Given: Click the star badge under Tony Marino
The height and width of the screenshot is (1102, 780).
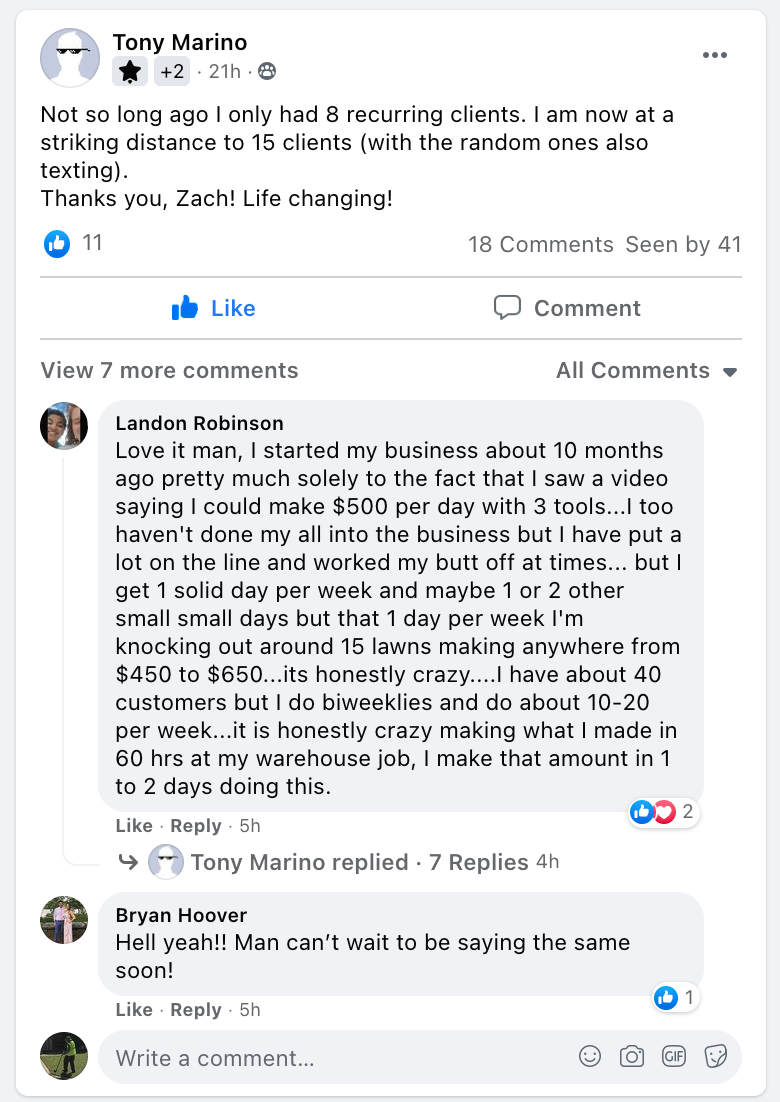Looking at the screenshot, I should pos(130,71).
